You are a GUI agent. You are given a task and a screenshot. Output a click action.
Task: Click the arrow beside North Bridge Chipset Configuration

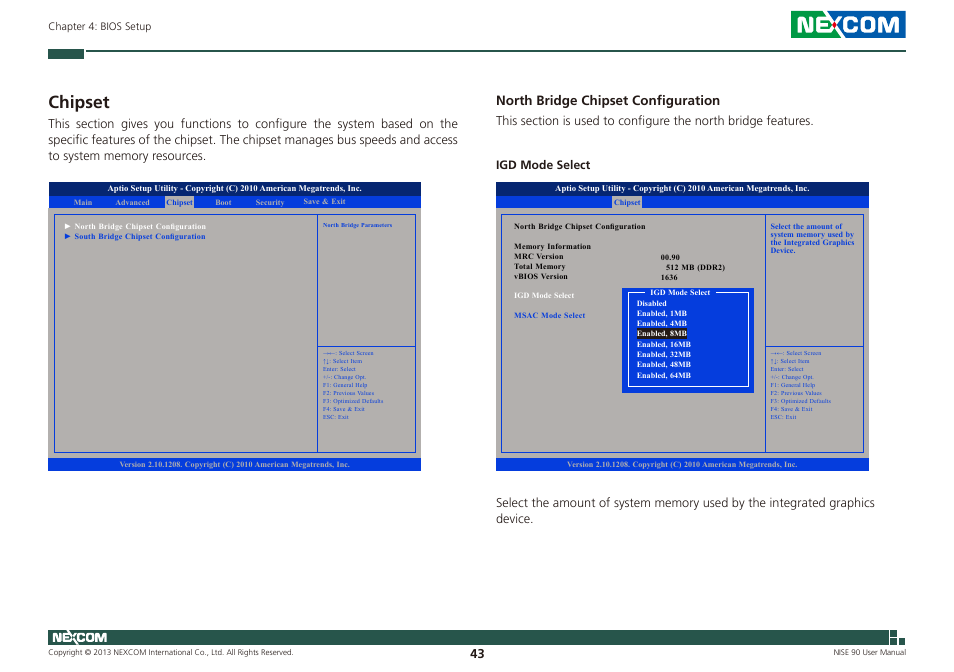(x=68, y=226)
